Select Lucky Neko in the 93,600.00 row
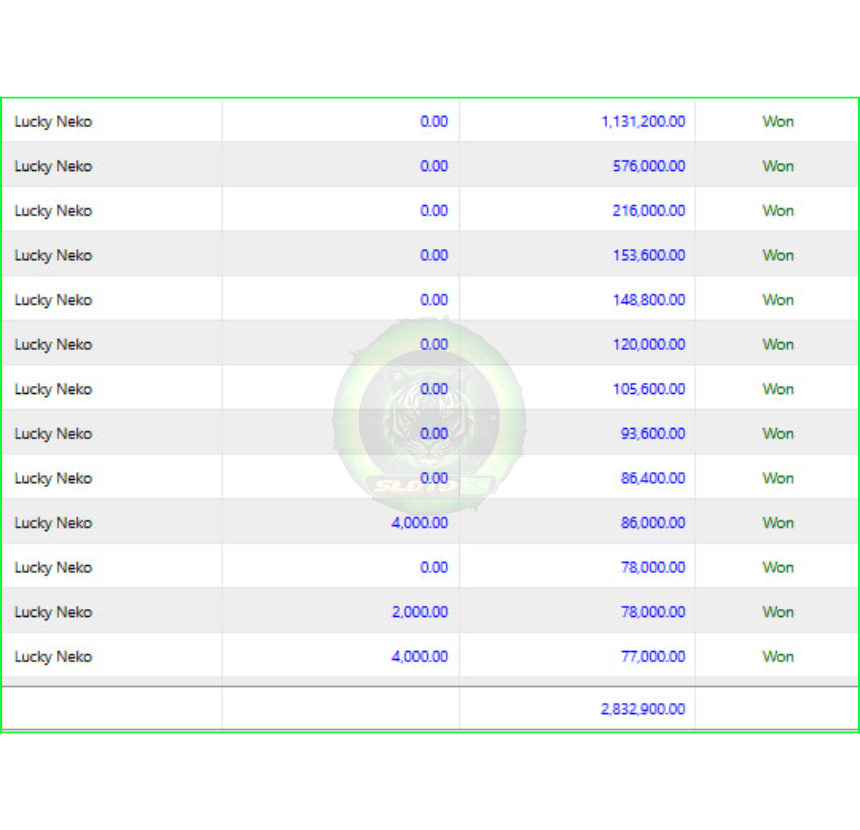Viewport: 860px width, 830px height. click(x=53, y=433)
